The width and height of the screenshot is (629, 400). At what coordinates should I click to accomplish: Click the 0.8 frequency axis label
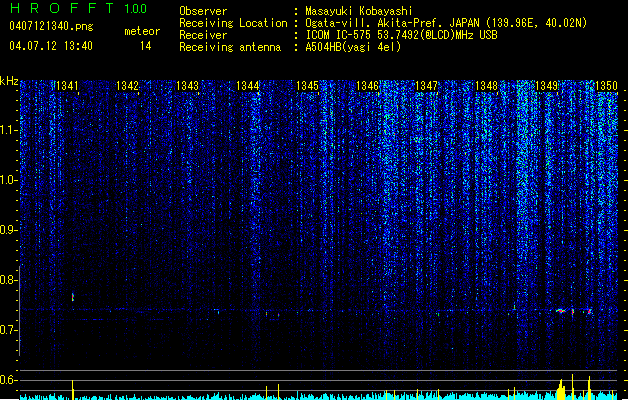tap(9, 280)
